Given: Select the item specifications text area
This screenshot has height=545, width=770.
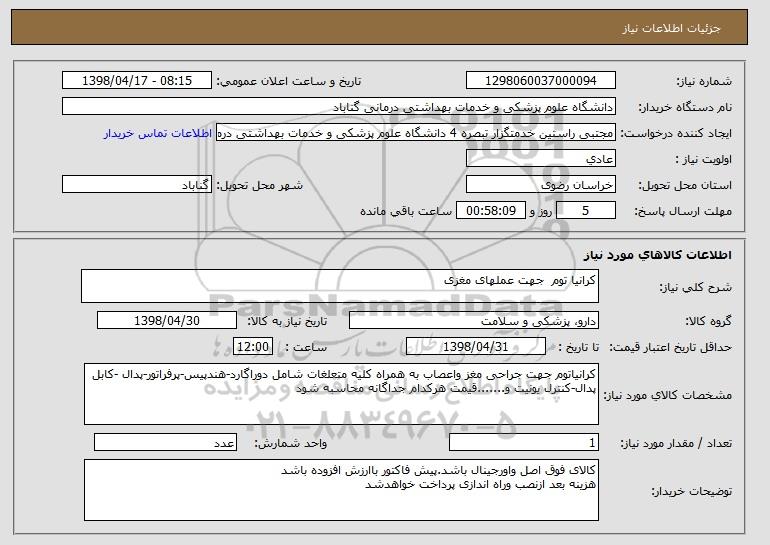Looking at the screenshot, I should 341,394.
